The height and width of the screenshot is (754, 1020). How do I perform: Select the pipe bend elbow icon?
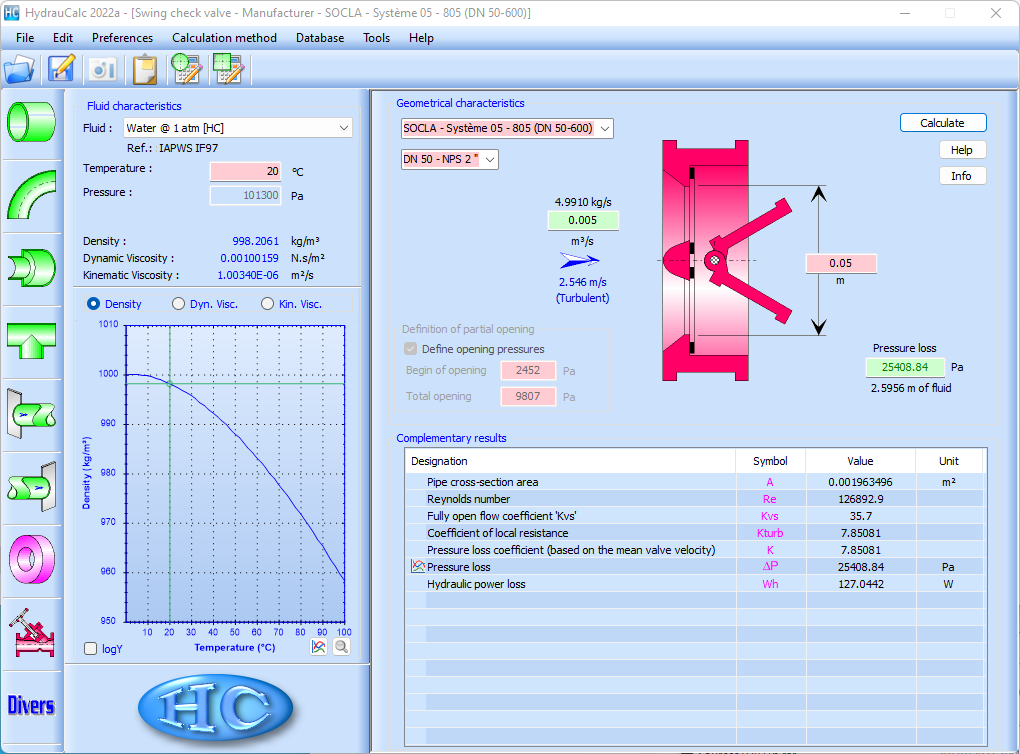click(x=31, y=194)
